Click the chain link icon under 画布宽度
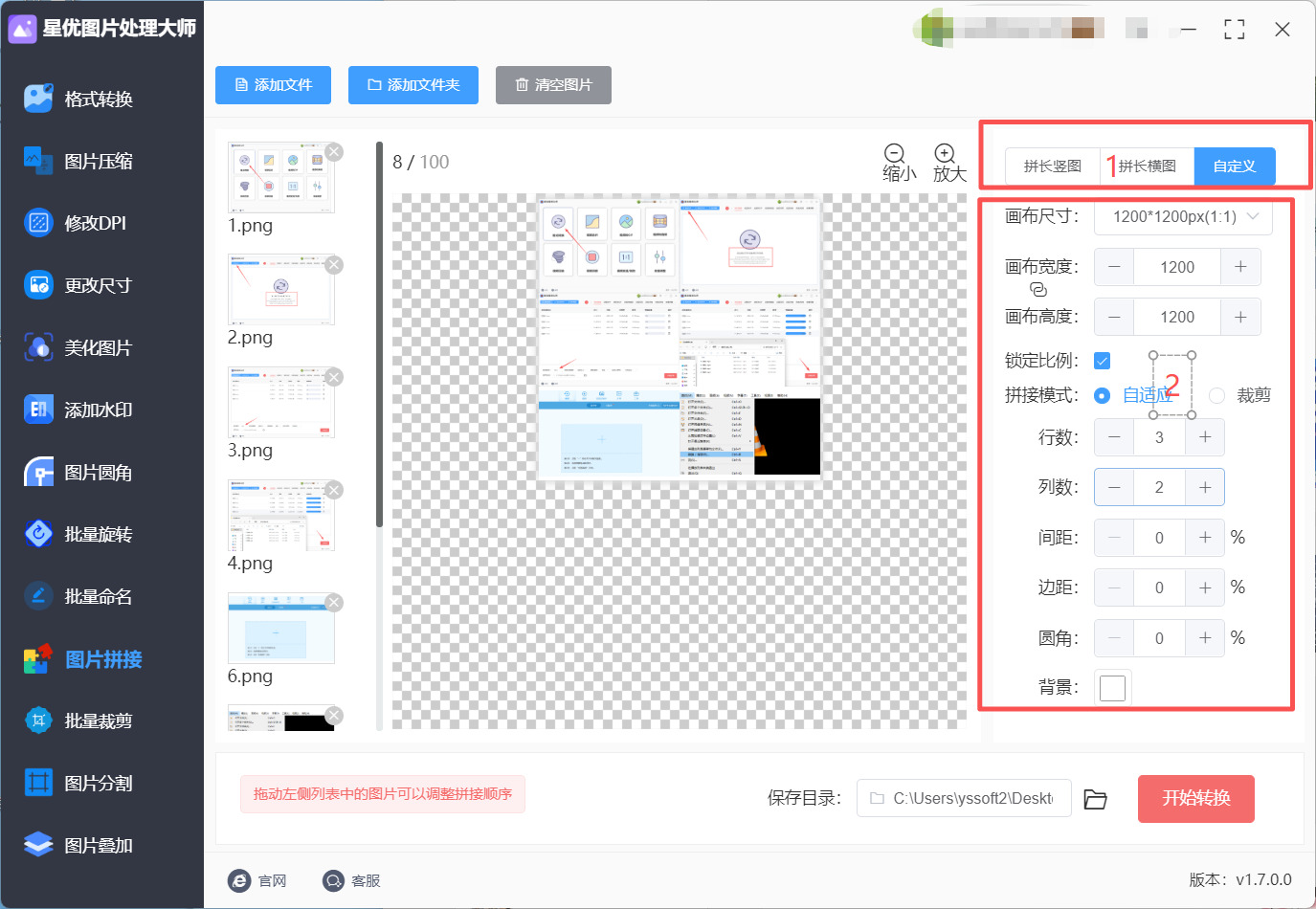Image resolution: width=1316 pixels, height=909 pixels. coord(1038,289)
